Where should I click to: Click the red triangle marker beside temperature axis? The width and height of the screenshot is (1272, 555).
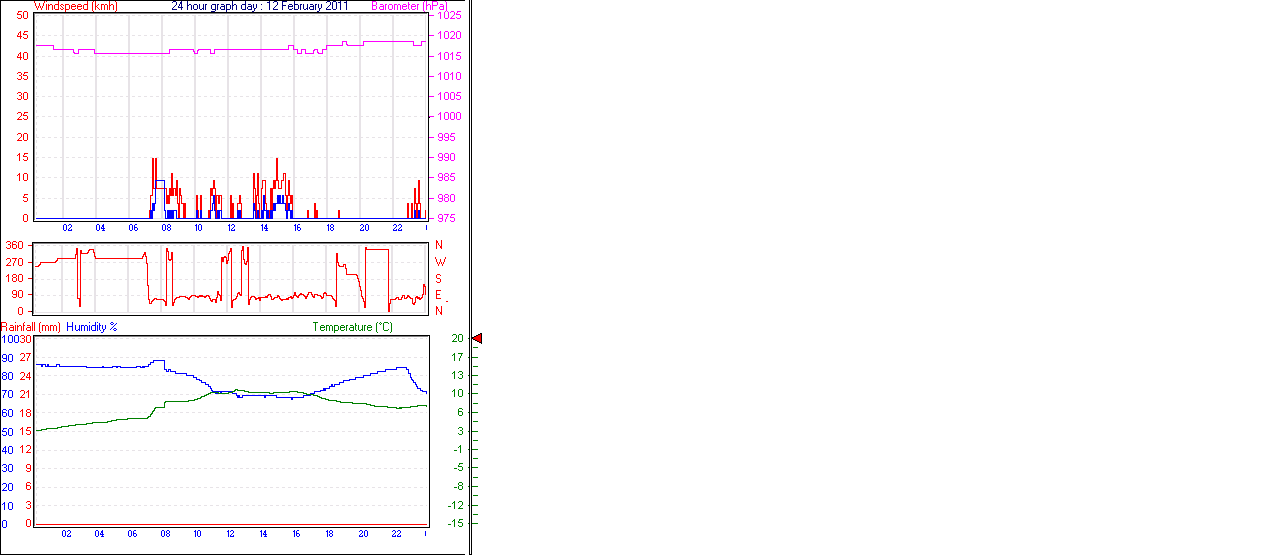tap(477, 339)
